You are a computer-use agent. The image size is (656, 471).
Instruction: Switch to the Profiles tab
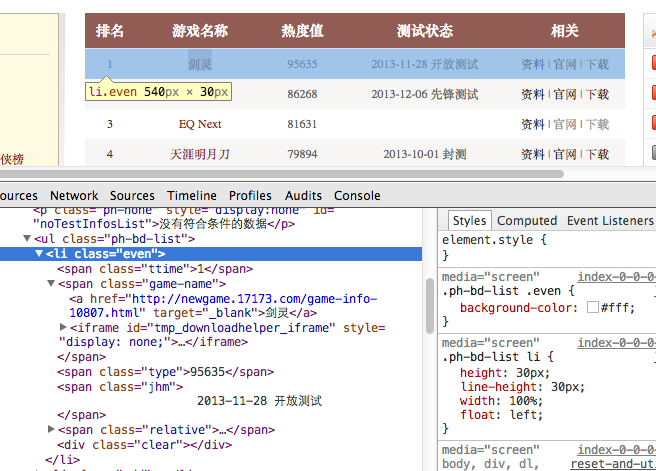[x=250, y=195]
